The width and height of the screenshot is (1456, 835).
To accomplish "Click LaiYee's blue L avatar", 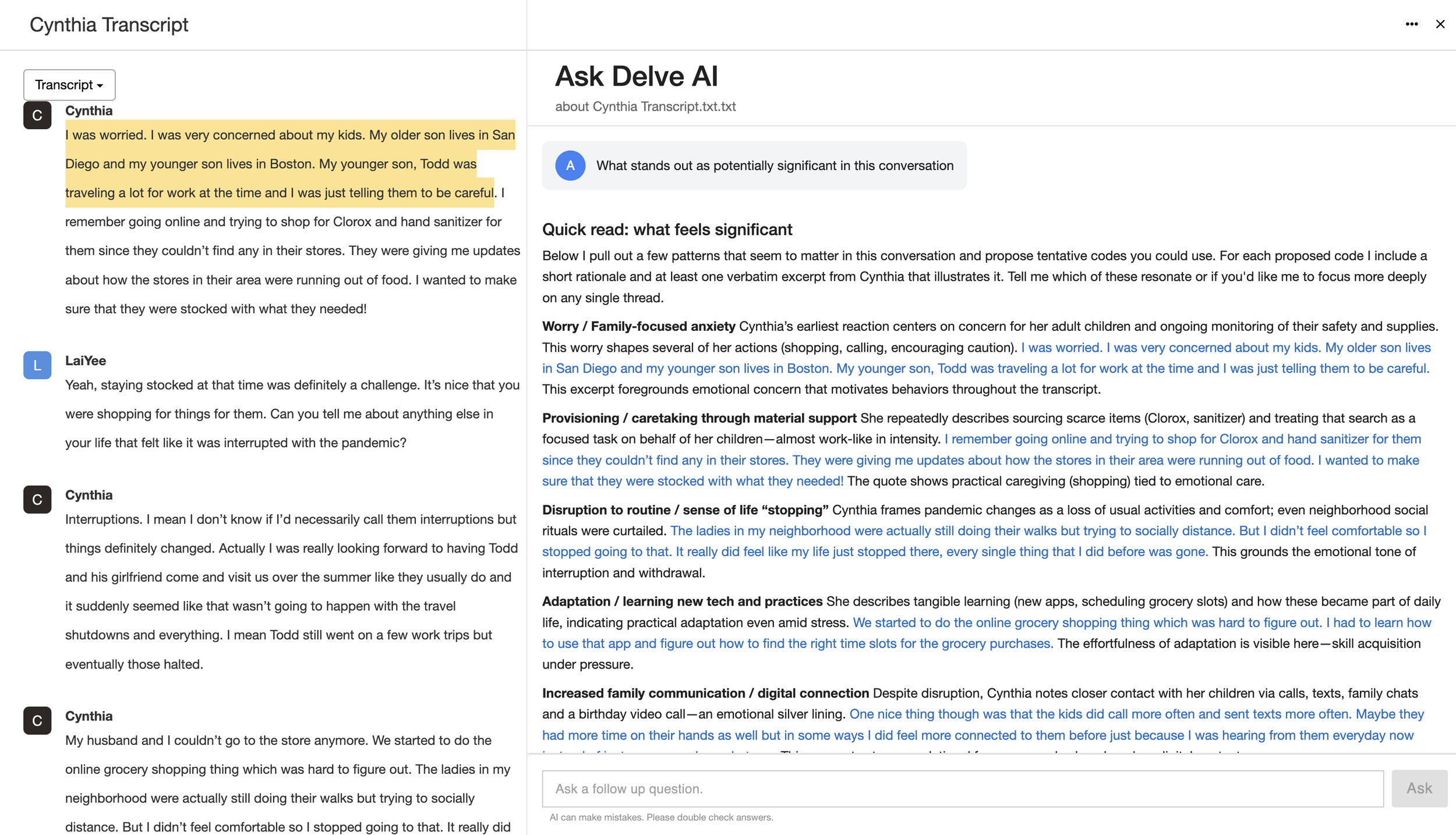I will click(37, 365).
